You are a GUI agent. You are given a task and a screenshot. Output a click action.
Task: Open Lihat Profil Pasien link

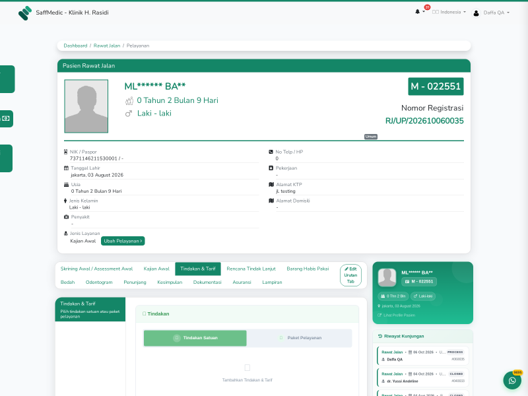point(396,315)
